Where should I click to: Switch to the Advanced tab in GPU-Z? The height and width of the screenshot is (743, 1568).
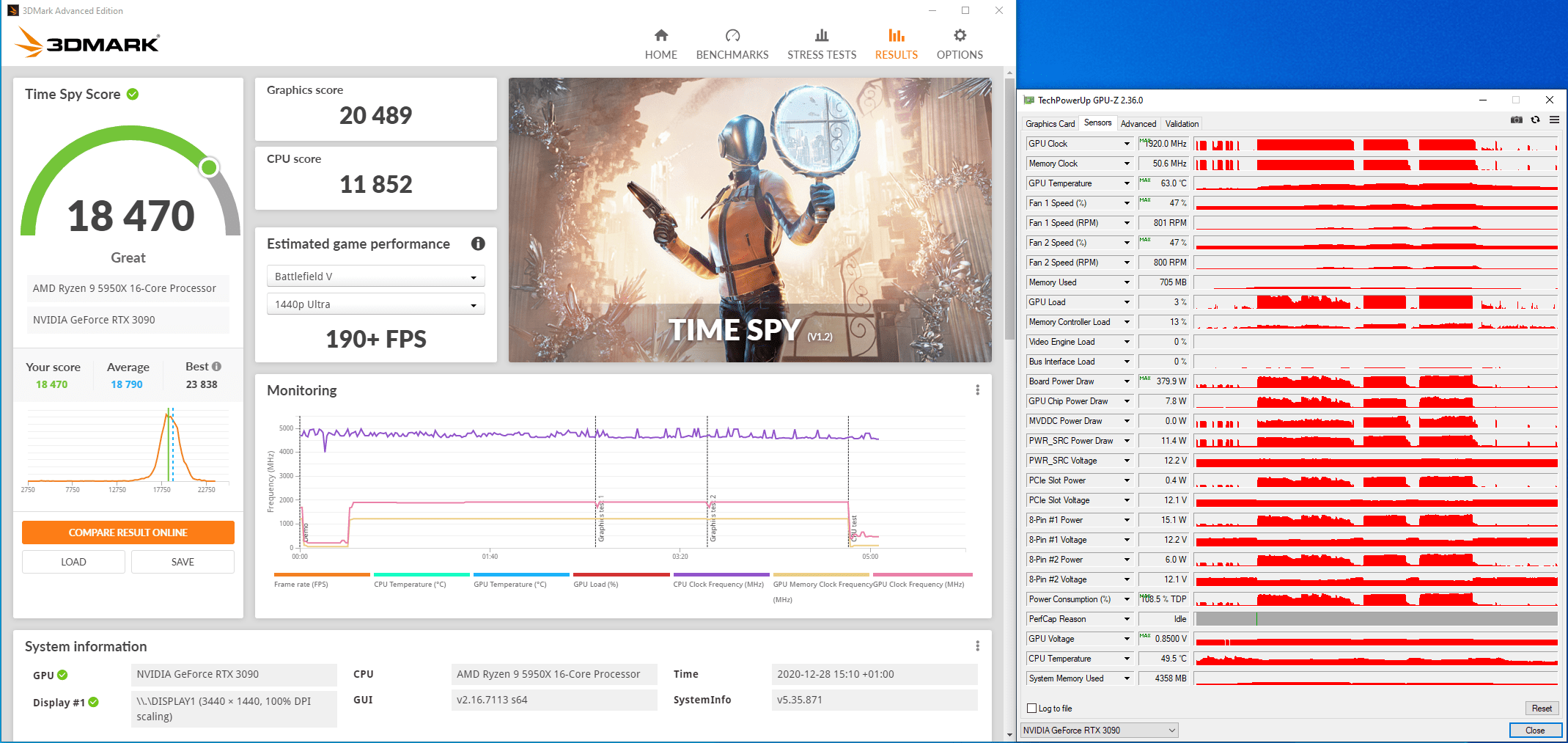1138,124
